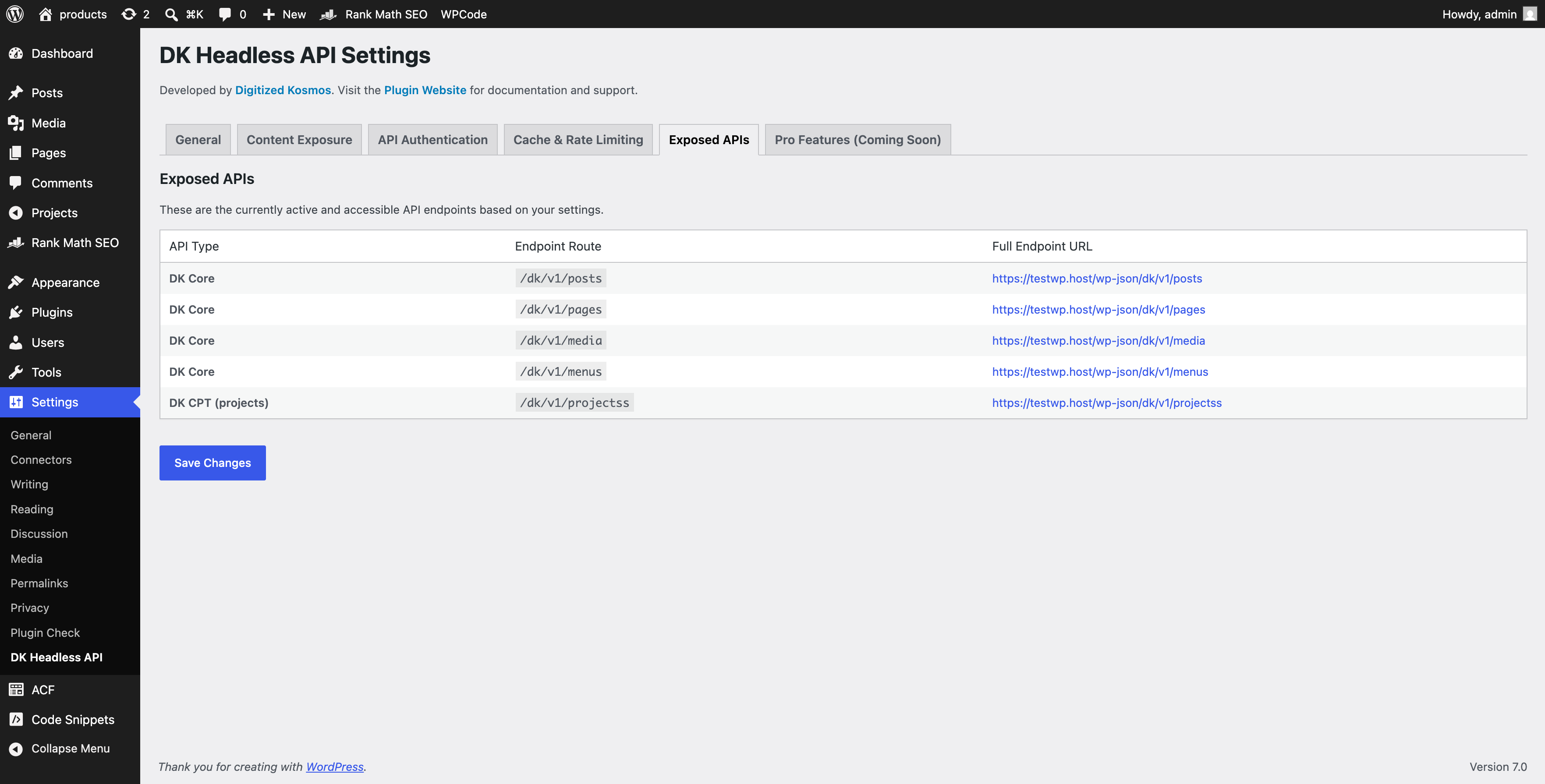Click the Save Changes button

point(213,463)
